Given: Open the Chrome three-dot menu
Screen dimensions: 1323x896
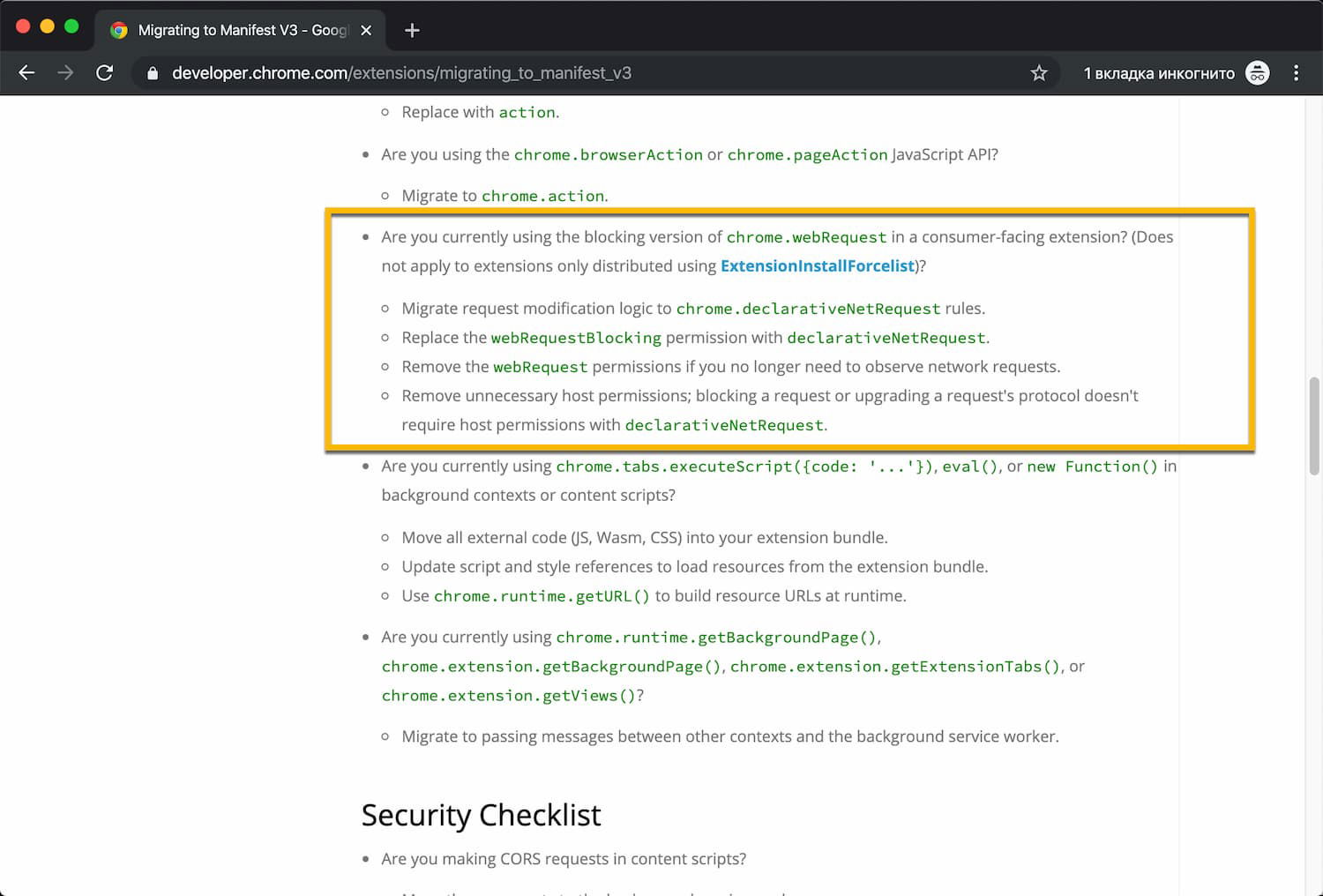Looking at the screenshot, I should 1296,73.
